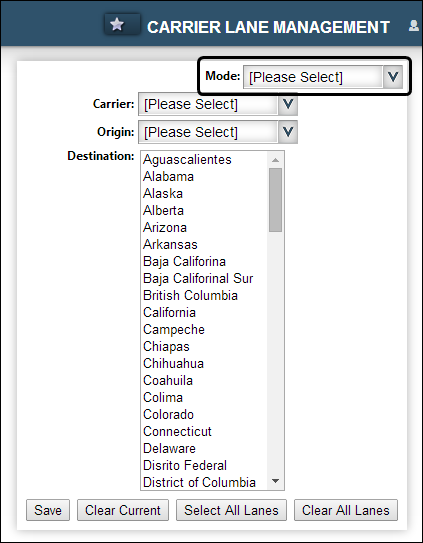This screenshot has width=423, height=543.
Task: Click the Clear All Lanes button
Action: pyautogui.click(x=346, y=510)
